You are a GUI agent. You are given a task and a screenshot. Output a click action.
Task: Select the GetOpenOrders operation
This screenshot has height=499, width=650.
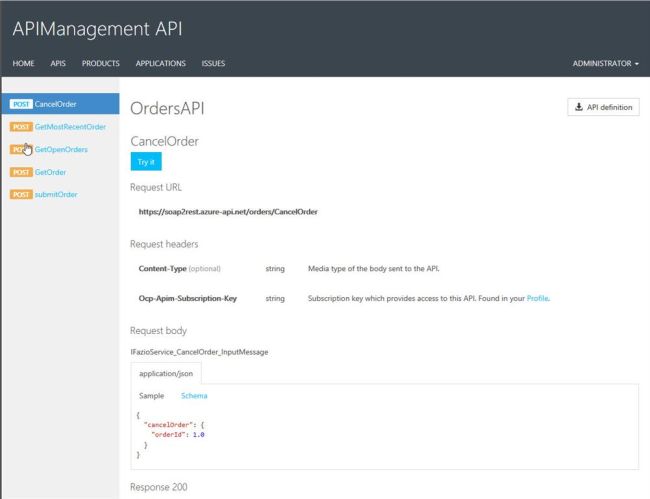pyautogui.click(x=61, y=149)
